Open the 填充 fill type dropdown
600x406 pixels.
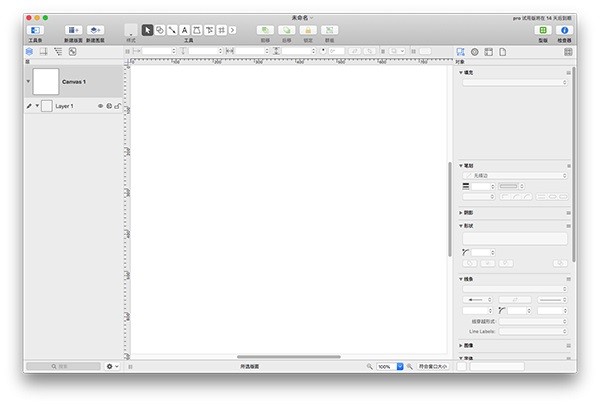514,82
